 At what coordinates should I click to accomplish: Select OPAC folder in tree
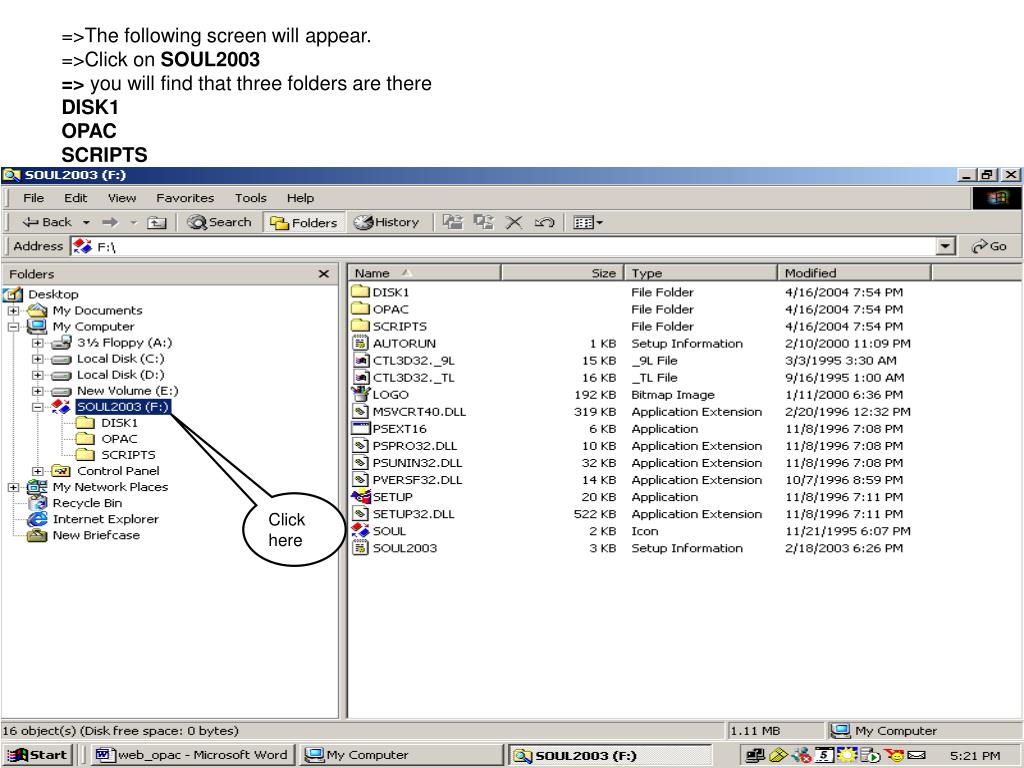click(120, 439)
